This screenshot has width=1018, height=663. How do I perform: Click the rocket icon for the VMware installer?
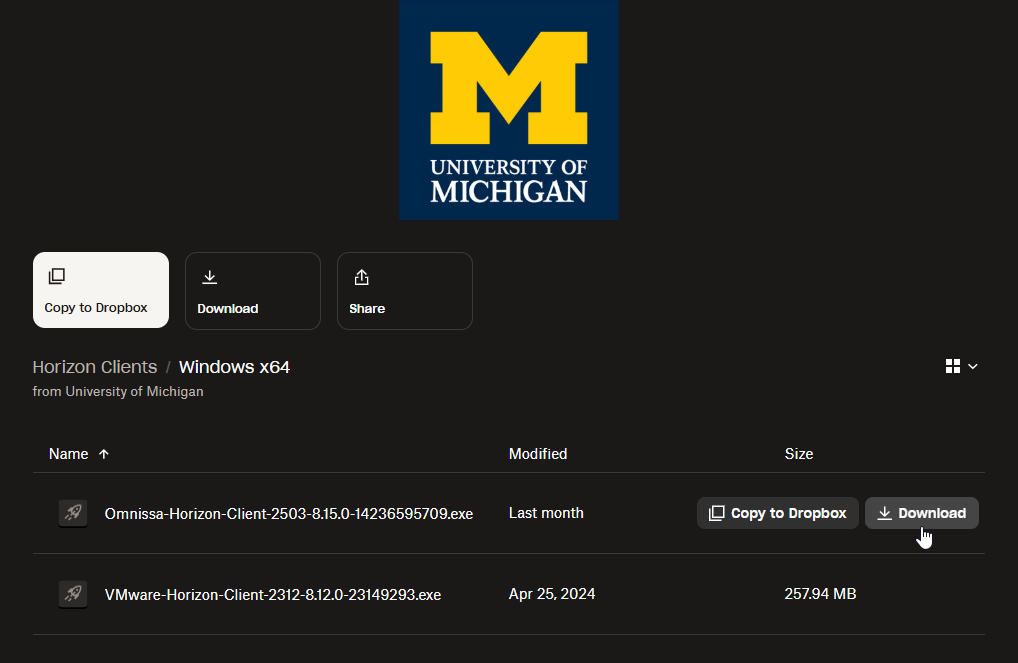[x=73, y=594]
